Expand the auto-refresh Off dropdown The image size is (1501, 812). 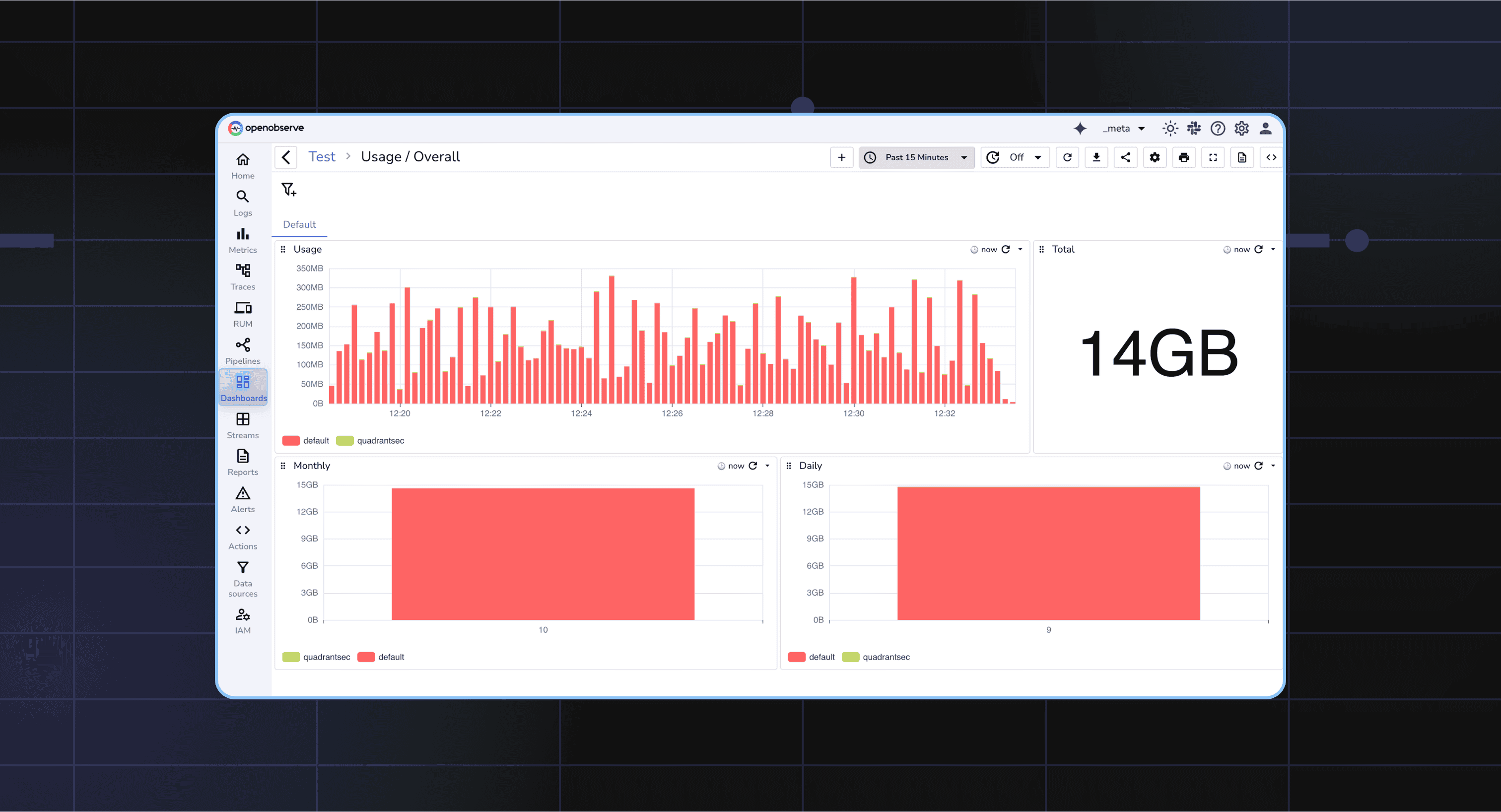1015,157
